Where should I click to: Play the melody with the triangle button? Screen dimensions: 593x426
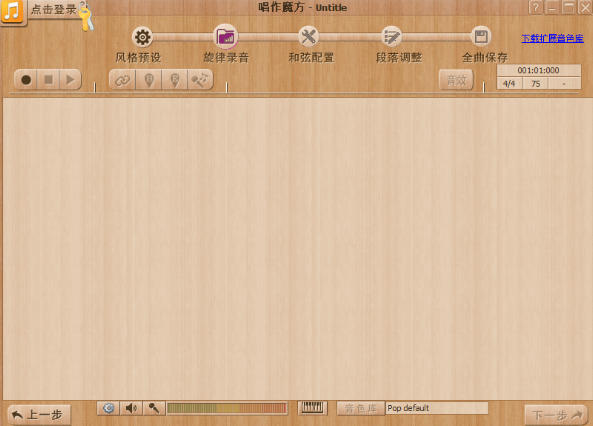[x=70, y=80]
